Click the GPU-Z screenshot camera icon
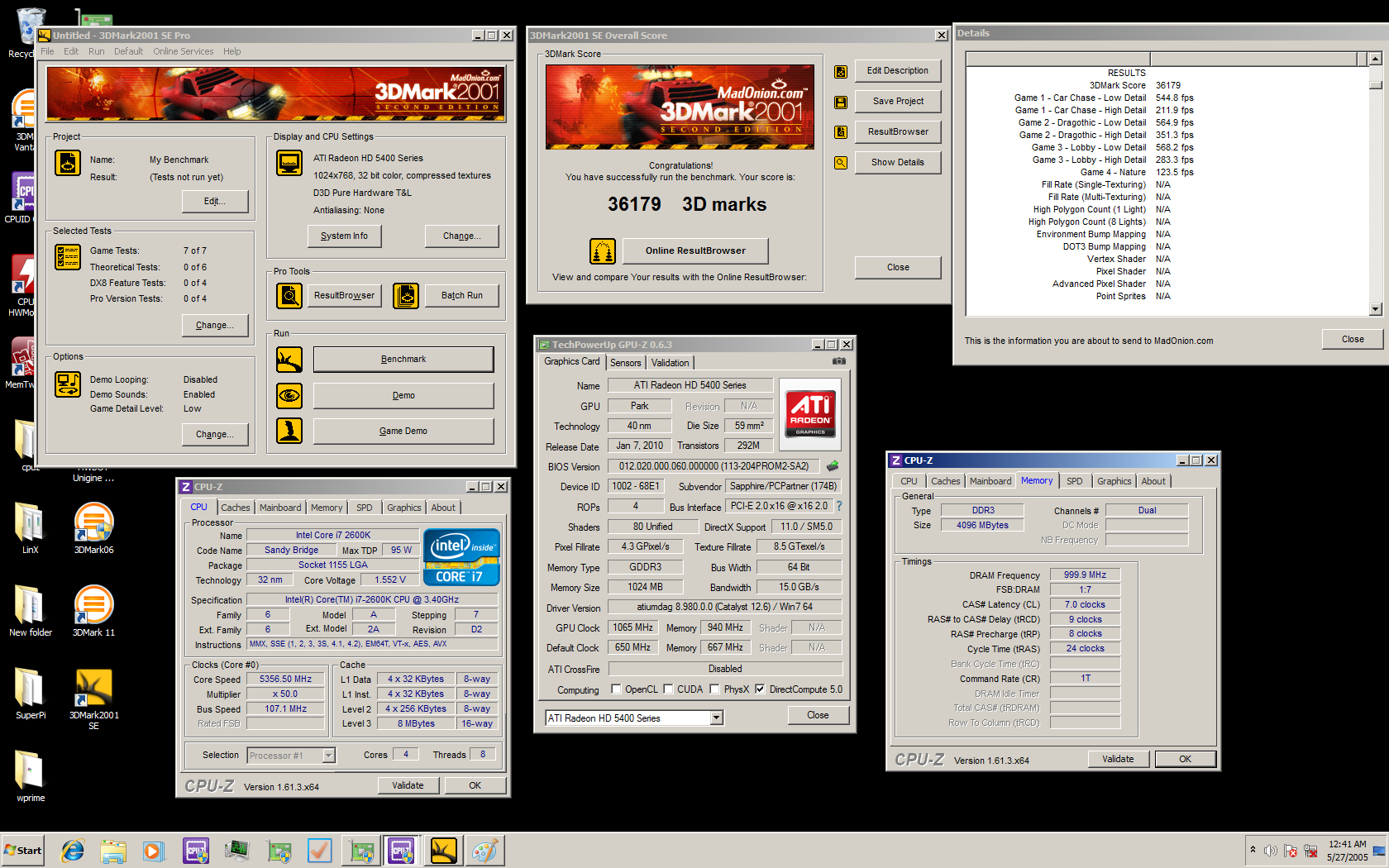The height and width of the screenshot is (868, 1389). [x=838, y=361]
